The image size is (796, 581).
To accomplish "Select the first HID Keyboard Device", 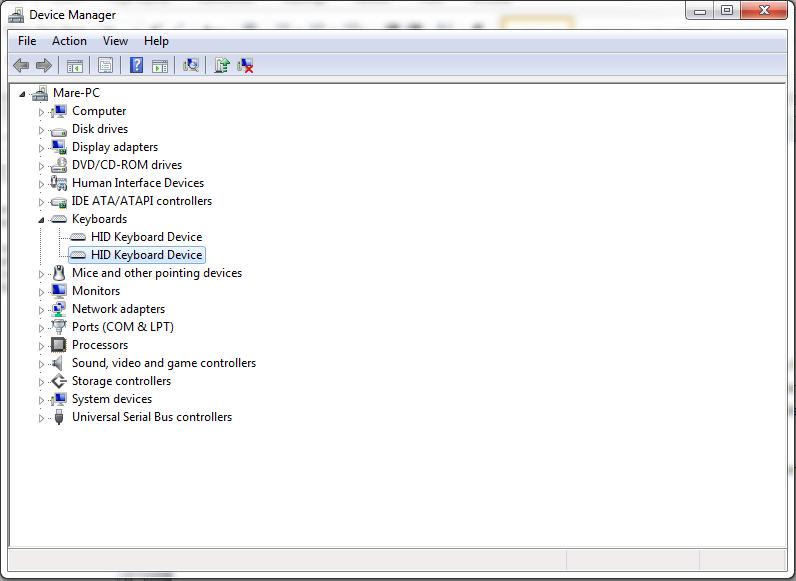I will [146, 237].
